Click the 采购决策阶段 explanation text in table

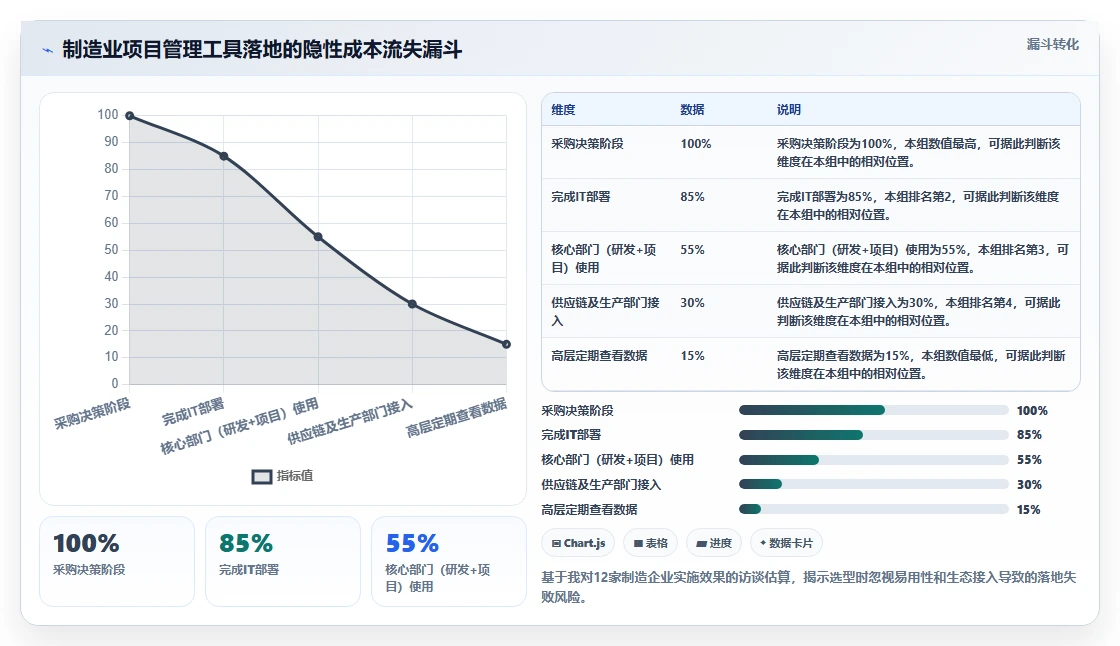point(919,153)
